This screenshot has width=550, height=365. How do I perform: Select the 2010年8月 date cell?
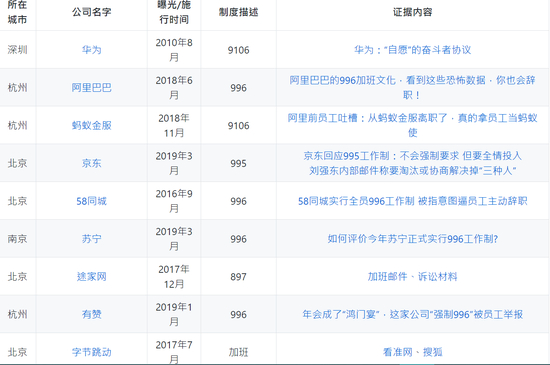[174, 50]
